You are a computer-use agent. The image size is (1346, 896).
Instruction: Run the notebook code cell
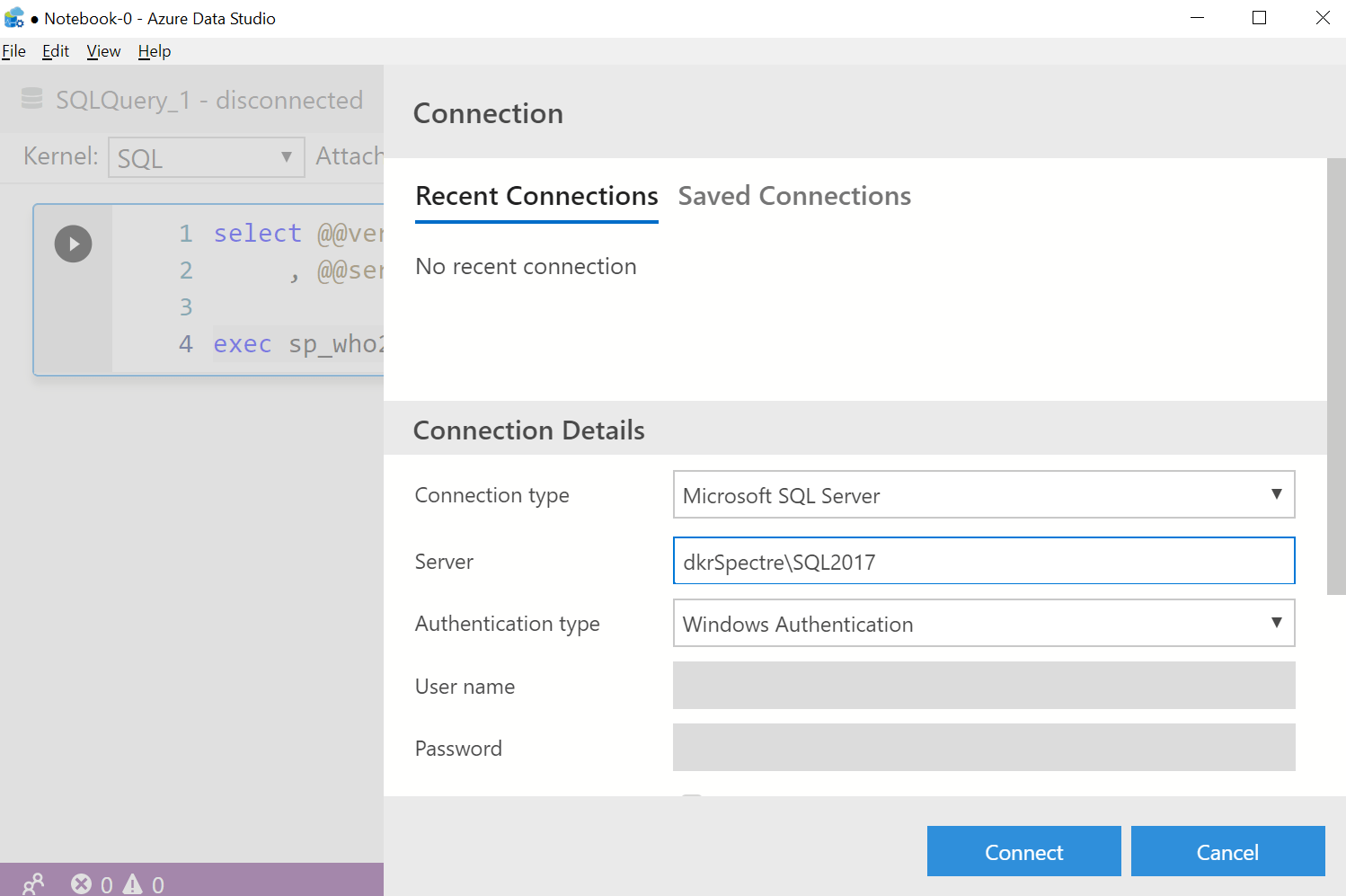(x=73, y=244)
